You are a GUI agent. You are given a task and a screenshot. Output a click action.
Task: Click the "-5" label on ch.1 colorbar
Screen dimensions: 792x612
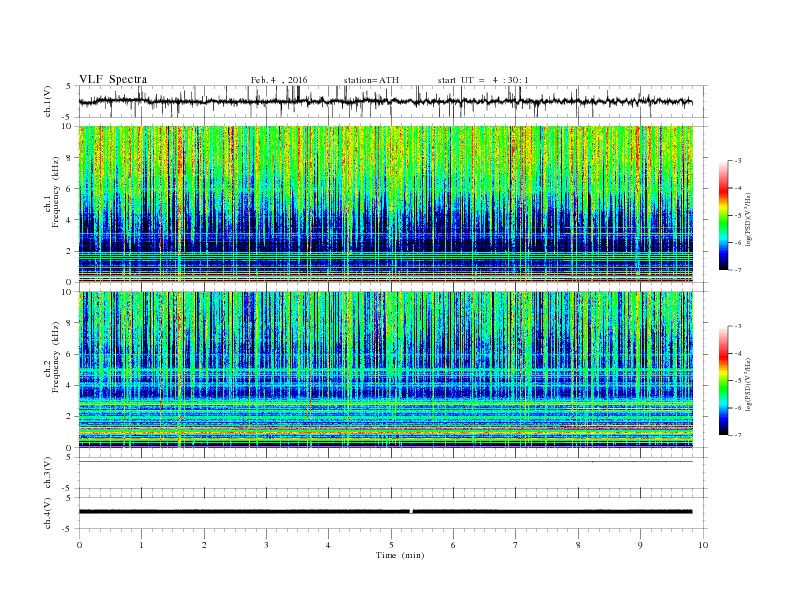point(737,215)
